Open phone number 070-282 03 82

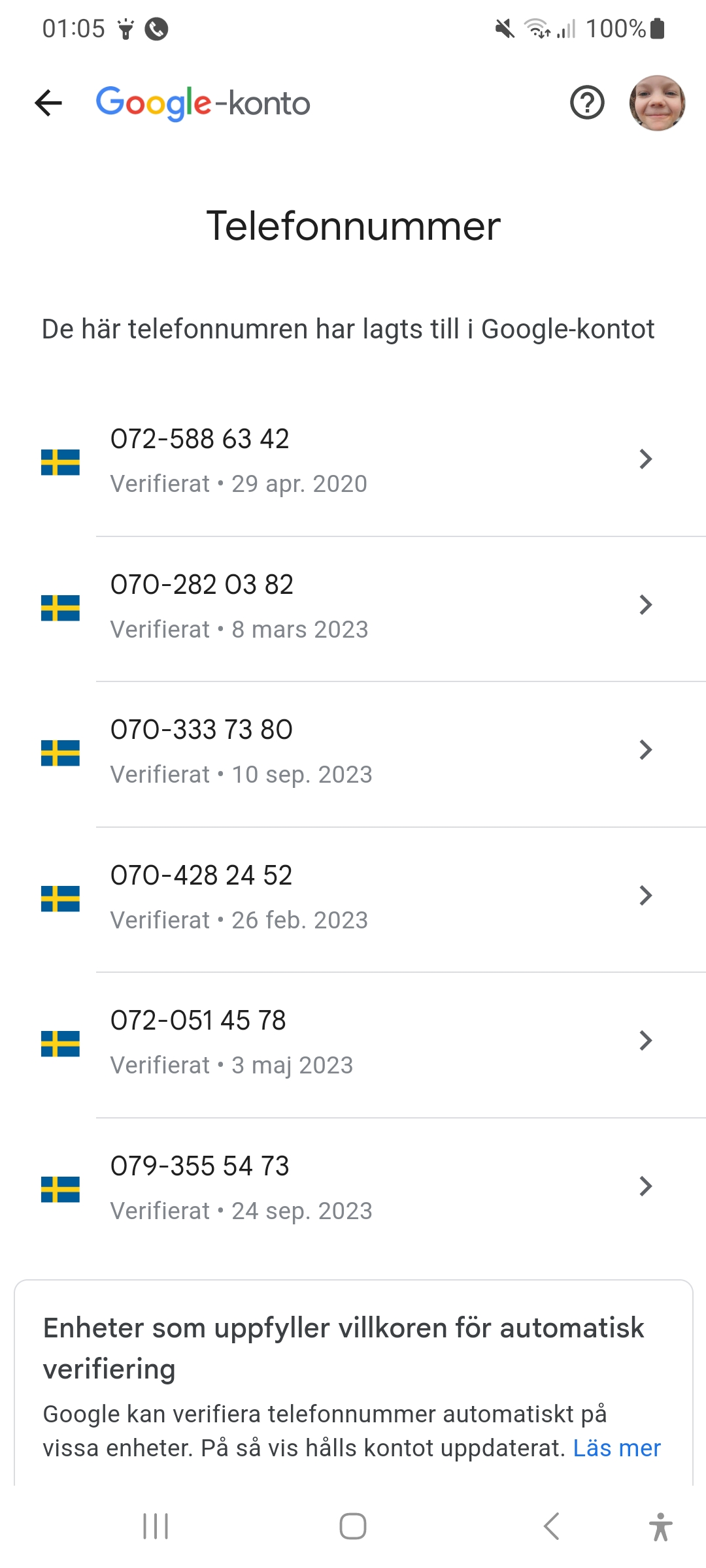tap(201, 585)
